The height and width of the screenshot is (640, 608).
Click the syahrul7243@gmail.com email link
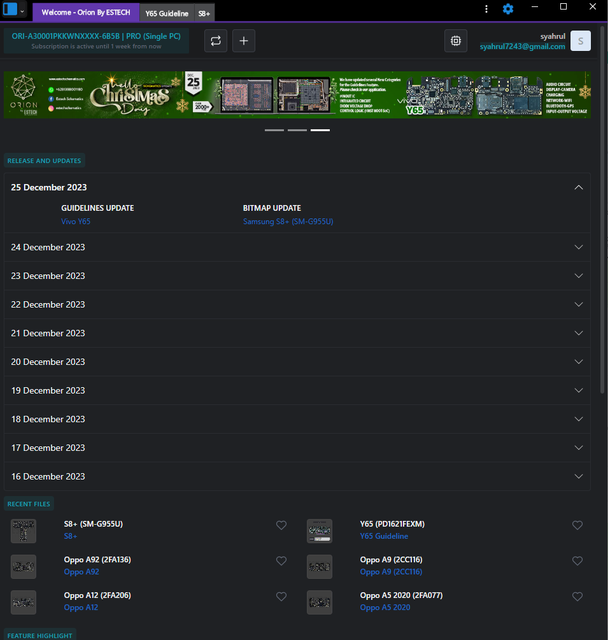point(522,47)
